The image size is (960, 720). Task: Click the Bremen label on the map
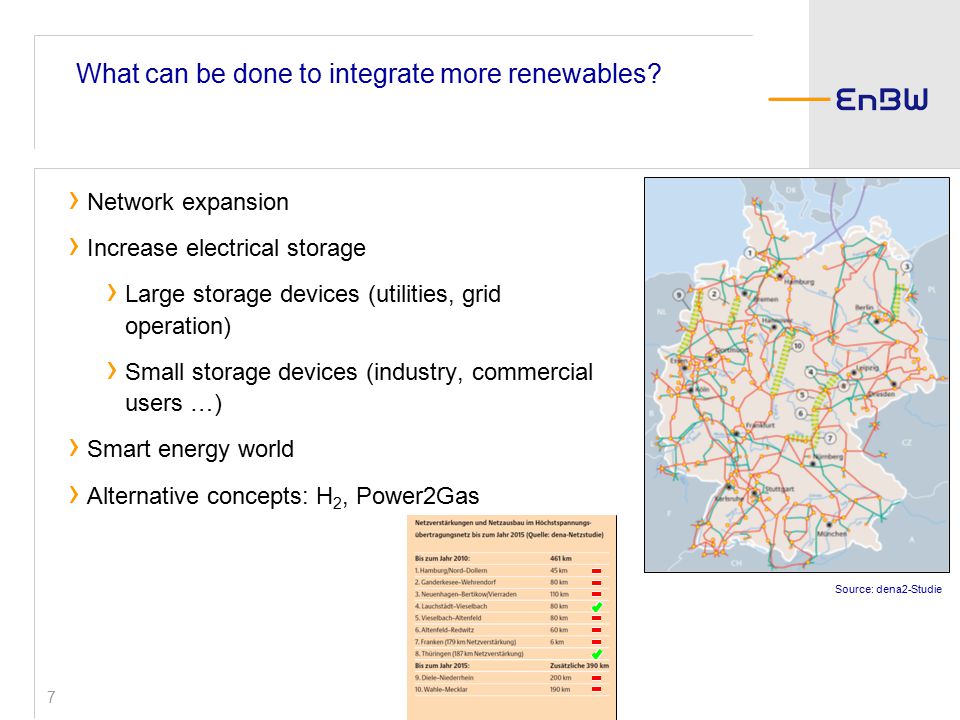coord(765,299)
